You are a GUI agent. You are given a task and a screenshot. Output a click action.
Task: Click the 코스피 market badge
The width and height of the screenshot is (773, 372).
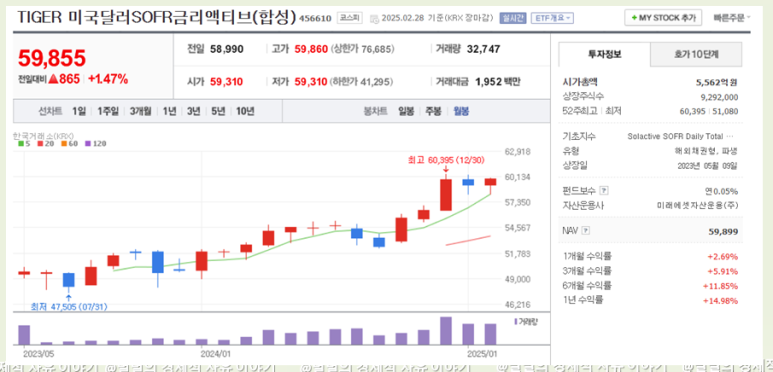[x=349, y=18]
